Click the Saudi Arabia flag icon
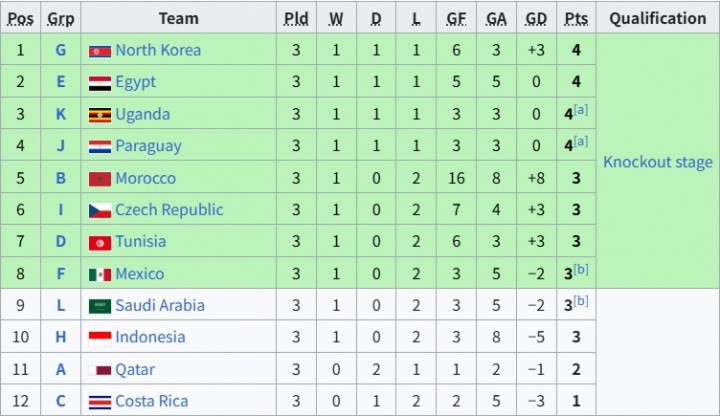The height and width of the screenshot is (416, 720). pyautogui.click(x=99, y=306)
